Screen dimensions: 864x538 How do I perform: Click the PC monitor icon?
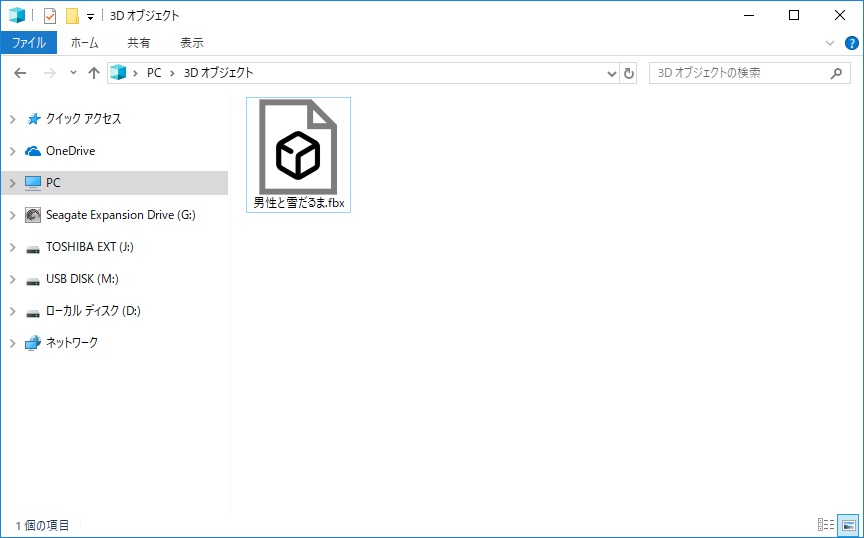[33, 183]
